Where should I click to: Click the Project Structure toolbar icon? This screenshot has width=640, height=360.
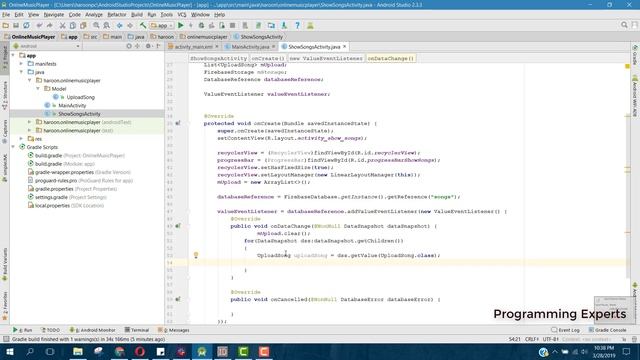pos(271,25)
